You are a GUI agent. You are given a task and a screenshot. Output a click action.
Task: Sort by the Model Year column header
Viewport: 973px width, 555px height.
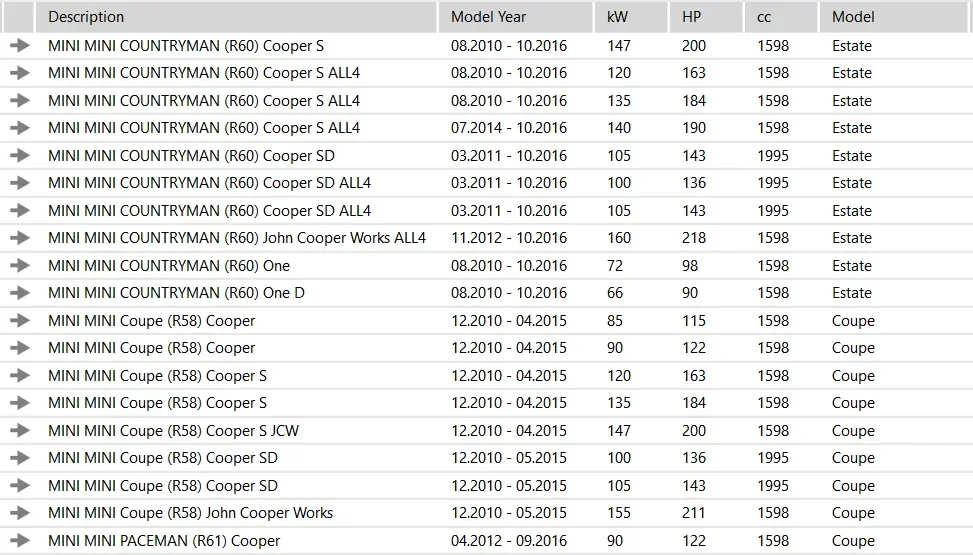tap(515, 17)
